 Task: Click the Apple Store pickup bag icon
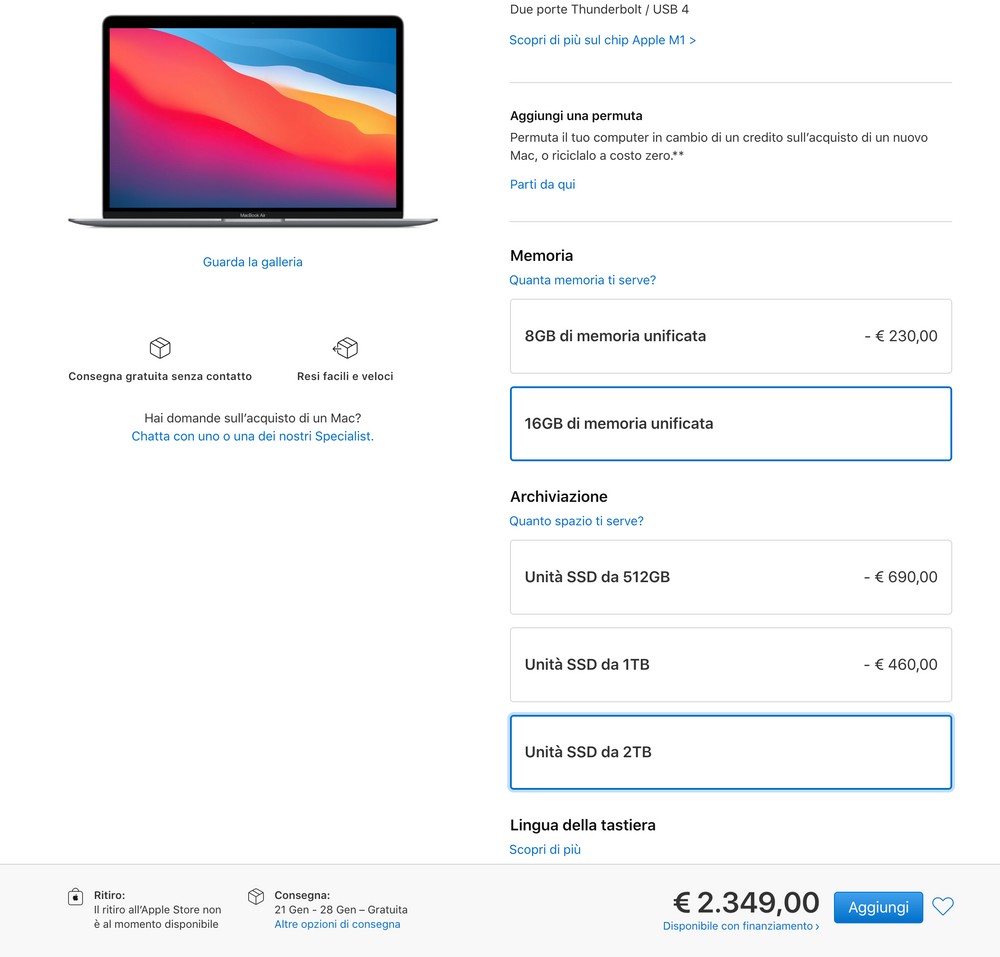pos(75,897)
